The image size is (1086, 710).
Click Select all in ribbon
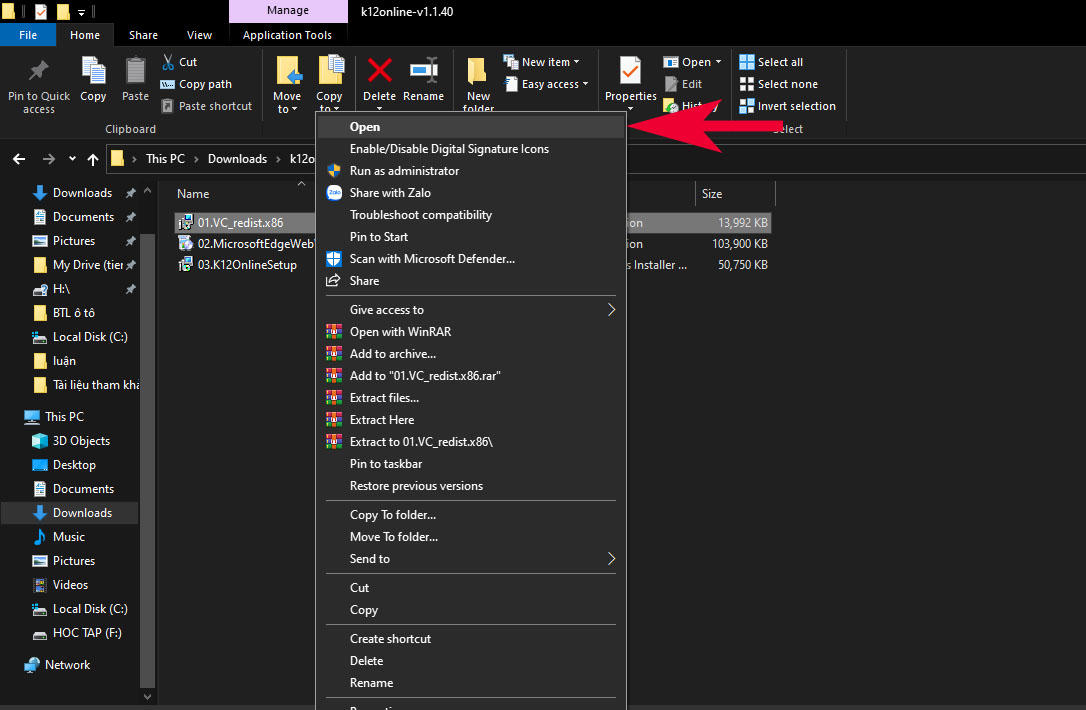click(x=771, y=62)
